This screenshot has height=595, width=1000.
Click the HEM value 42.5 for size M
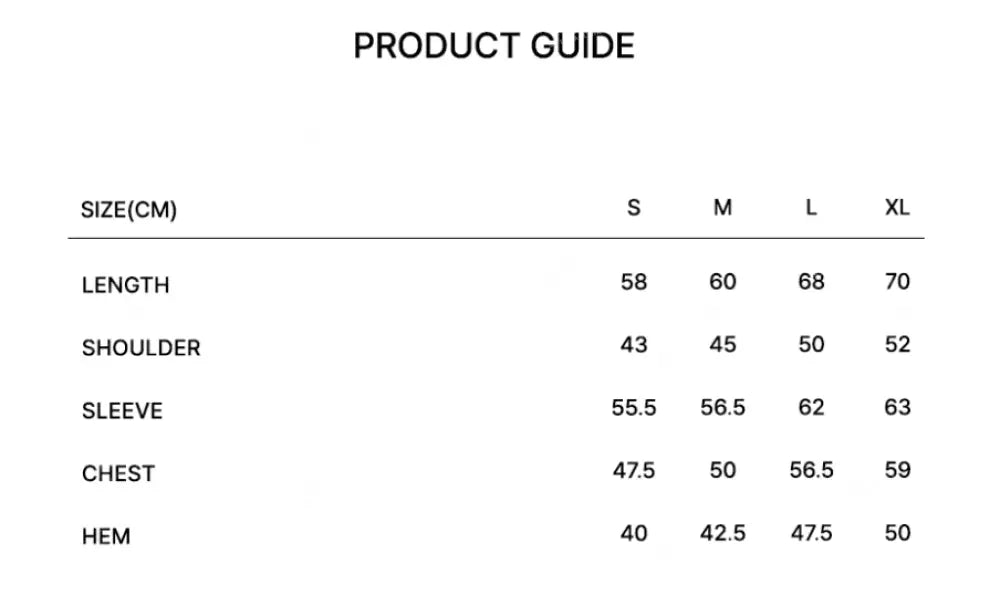[722, 533]
